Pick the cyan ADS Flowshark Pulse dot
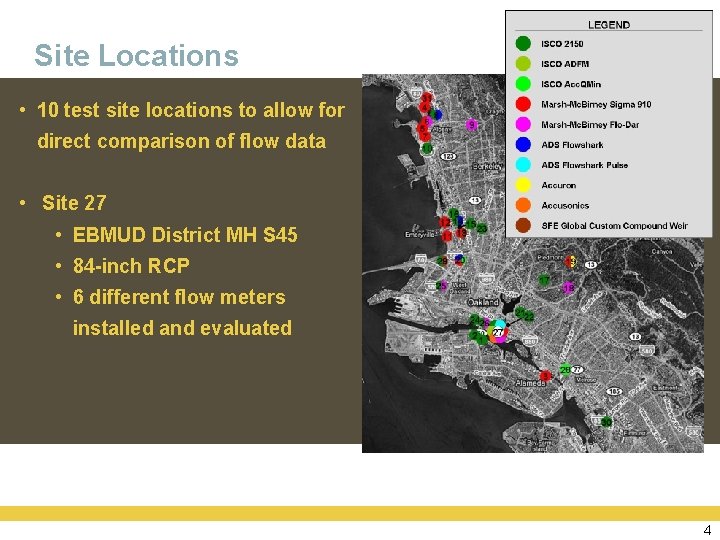Viewport: 720px width, 540px height. tap(523, 165)
